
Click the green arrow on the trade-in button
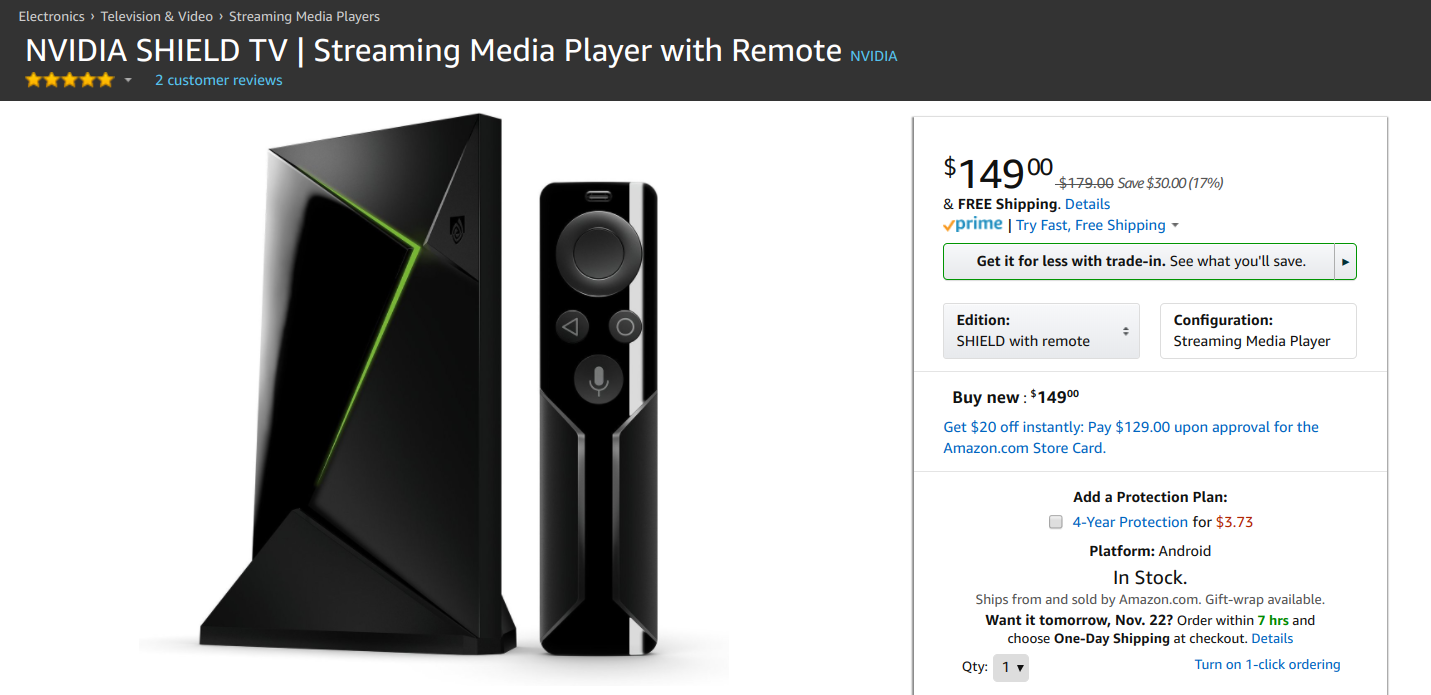click(1346, 261)
